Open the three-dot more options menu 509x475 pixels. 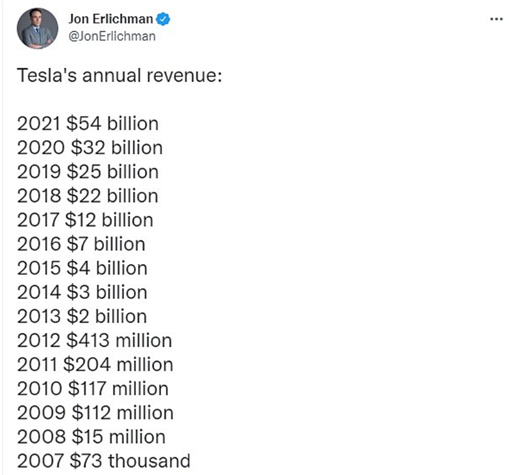(x=496, y=19)
